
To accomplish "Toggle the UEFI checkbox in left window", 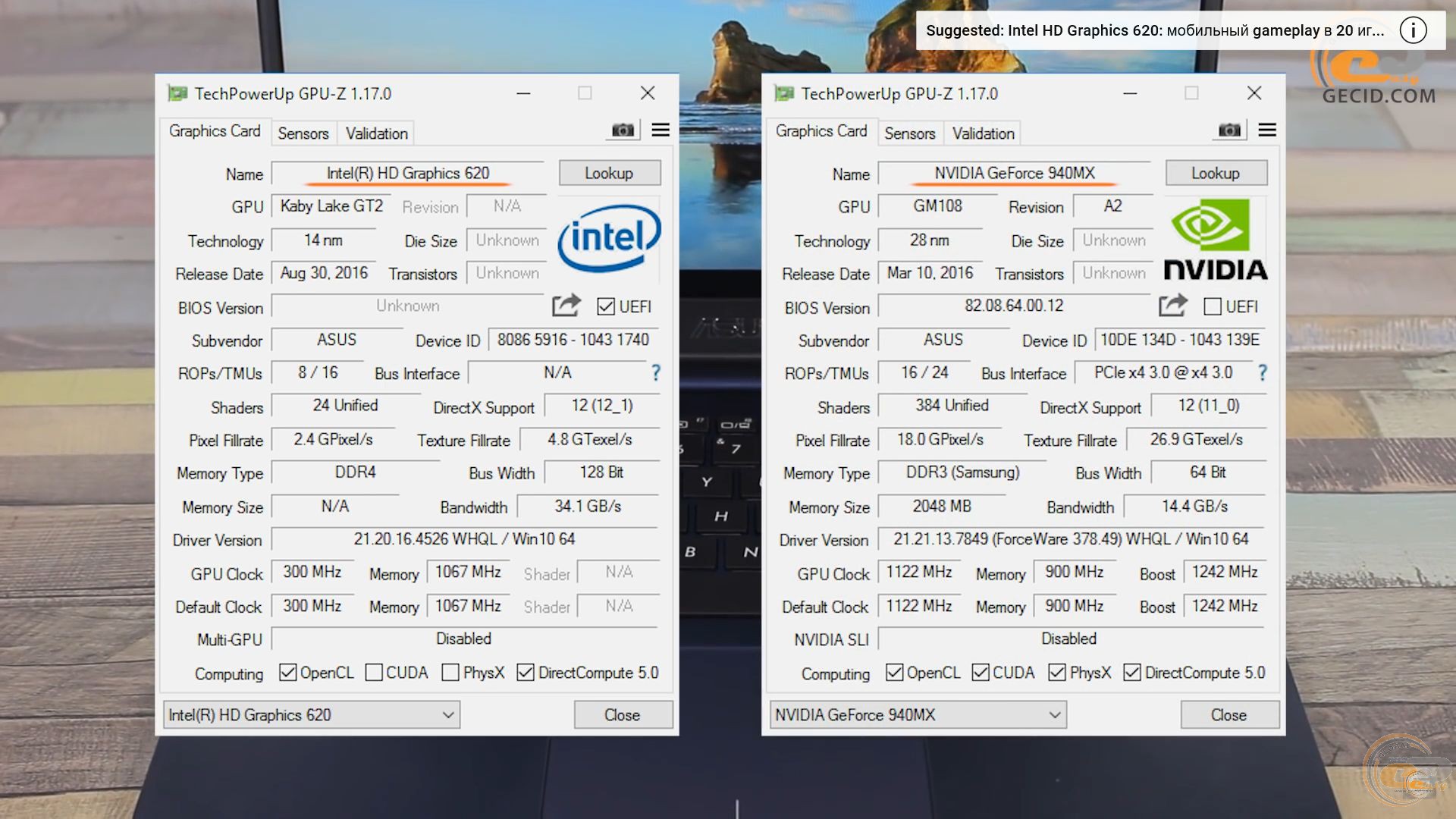I will pyautogui.click(x=603, y=307).
